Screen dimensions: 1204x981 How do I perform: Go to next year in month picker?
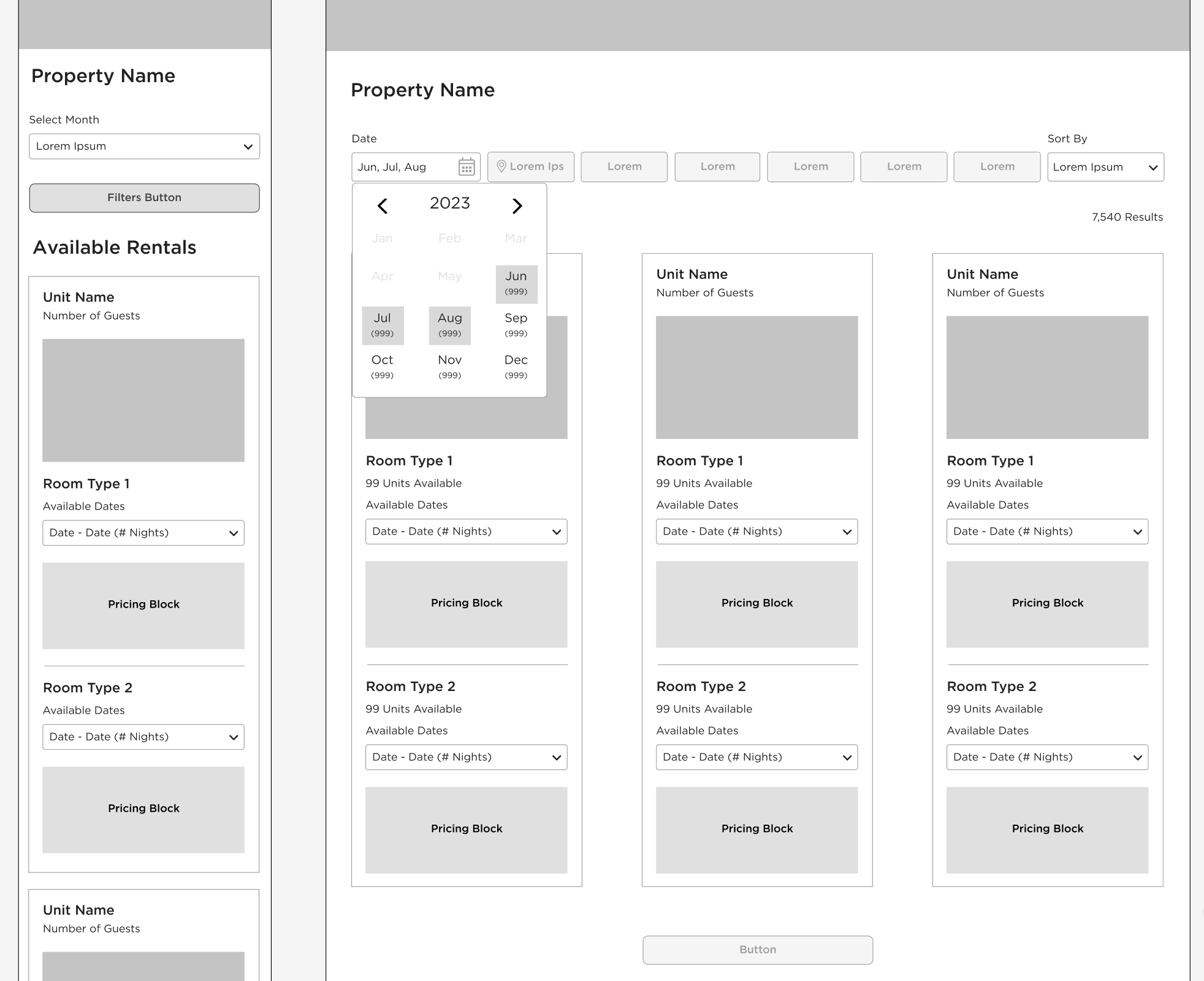pyautogui.click(x=517, y=206)
